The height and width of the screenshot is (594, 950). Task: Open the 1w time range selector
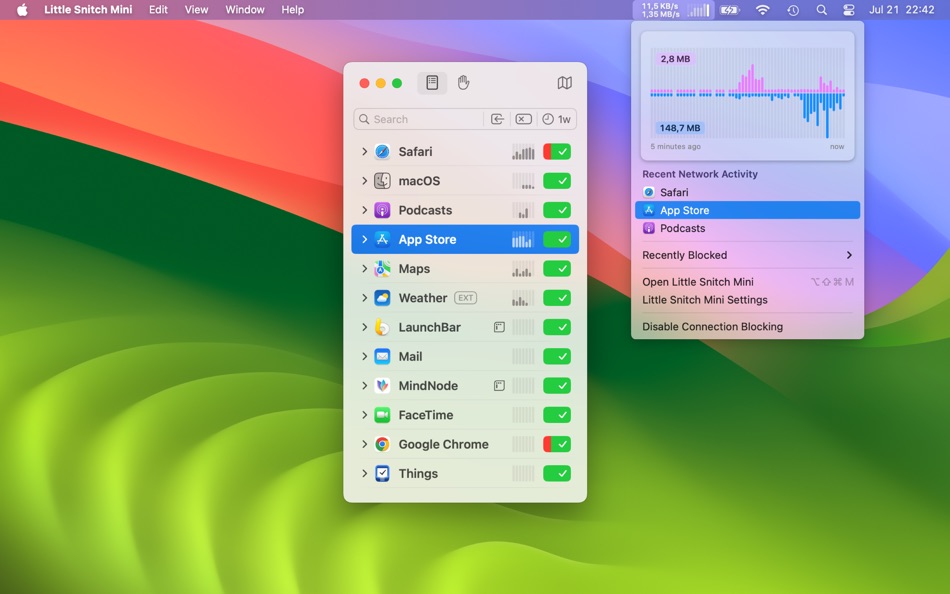(557, 119)
